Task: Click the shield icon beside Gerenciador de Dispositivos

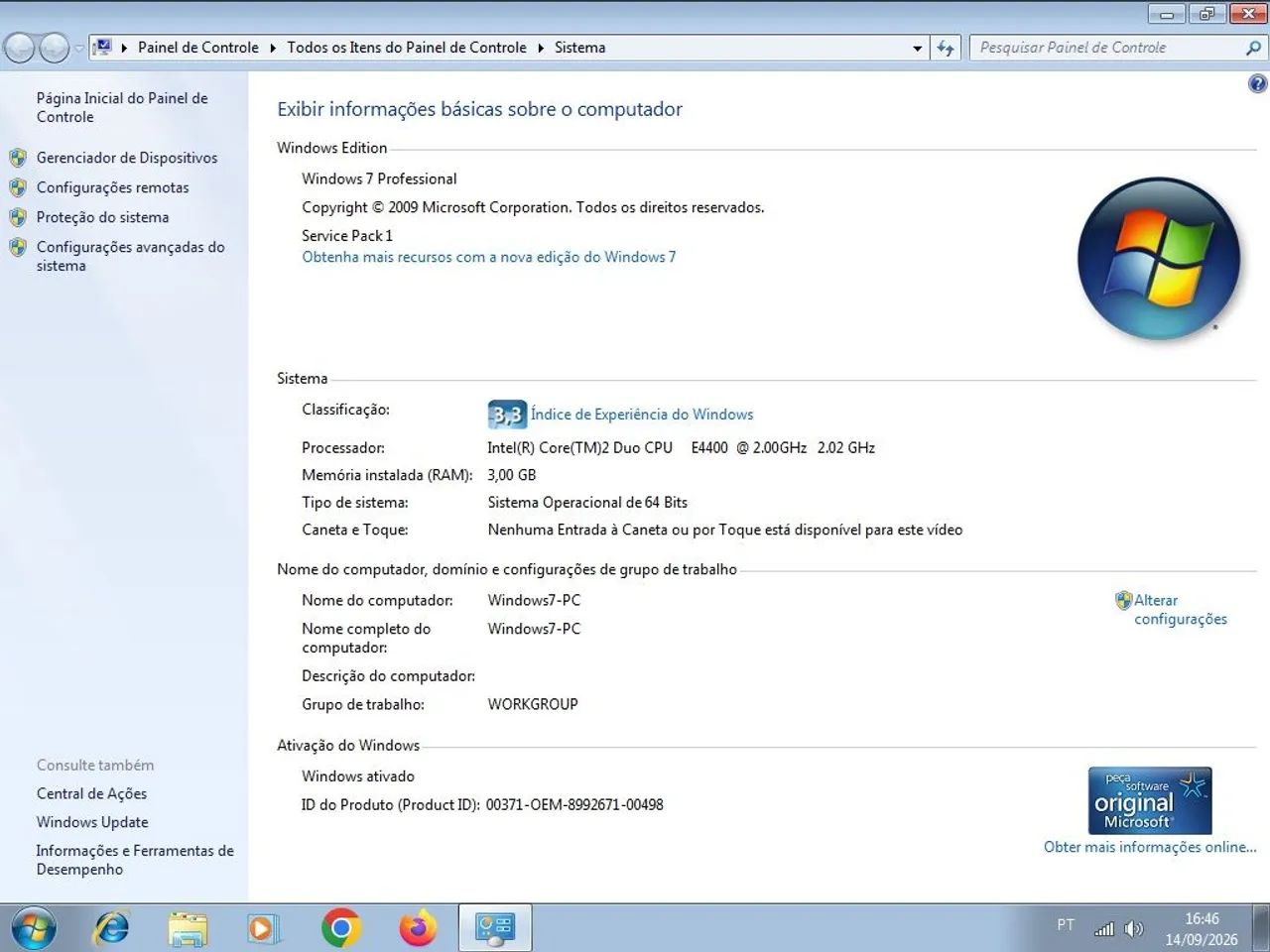Action: tap(18, 158)
